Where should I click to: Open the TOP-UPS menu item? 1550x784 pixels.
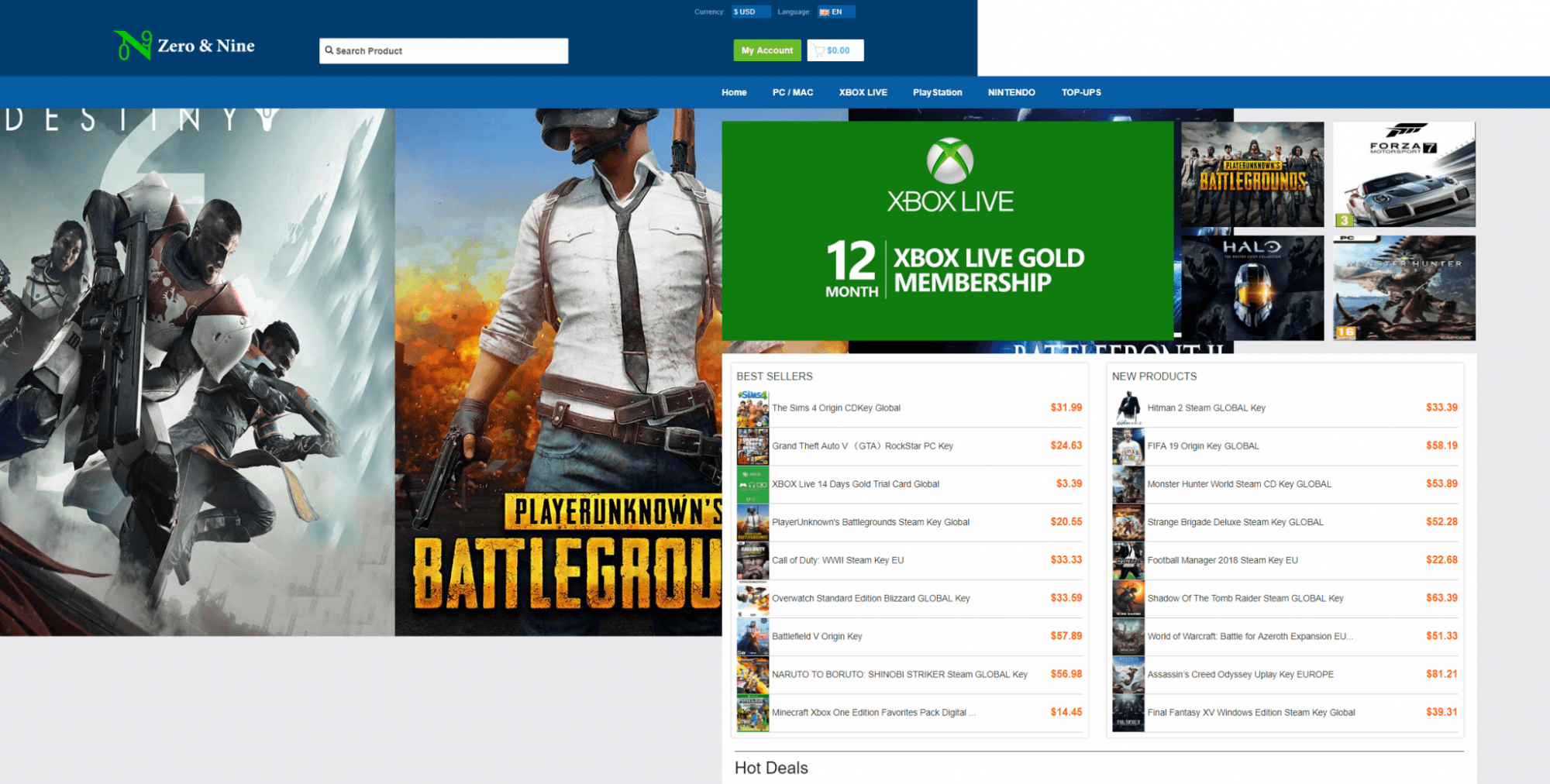click(x=1081, y=92)
